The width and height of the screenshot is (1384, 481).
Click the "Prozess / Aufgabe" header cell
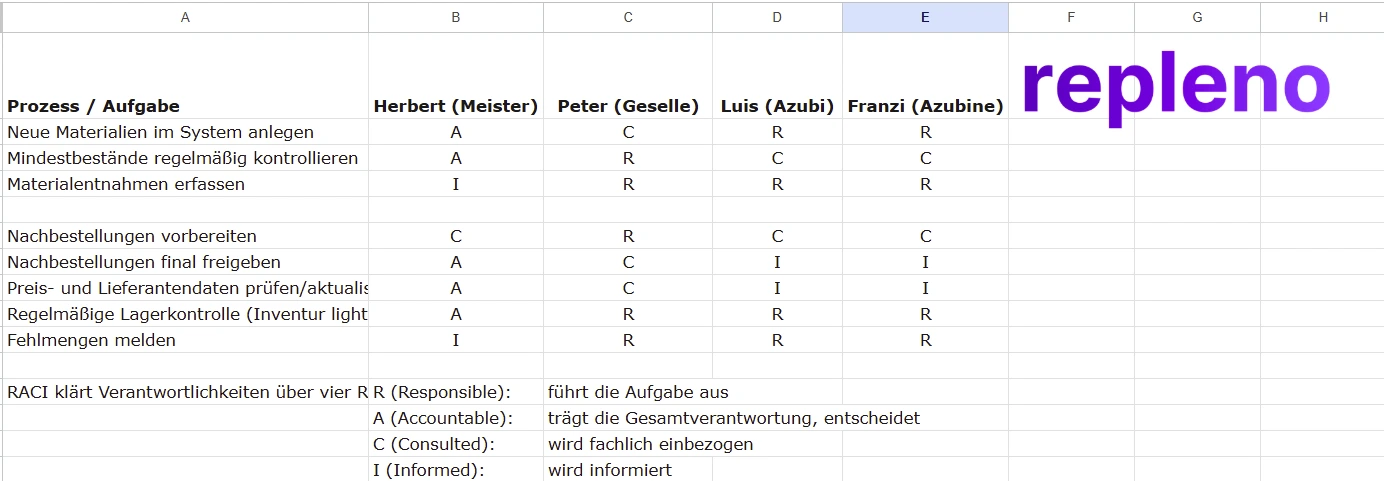click(x=94, y=106)
